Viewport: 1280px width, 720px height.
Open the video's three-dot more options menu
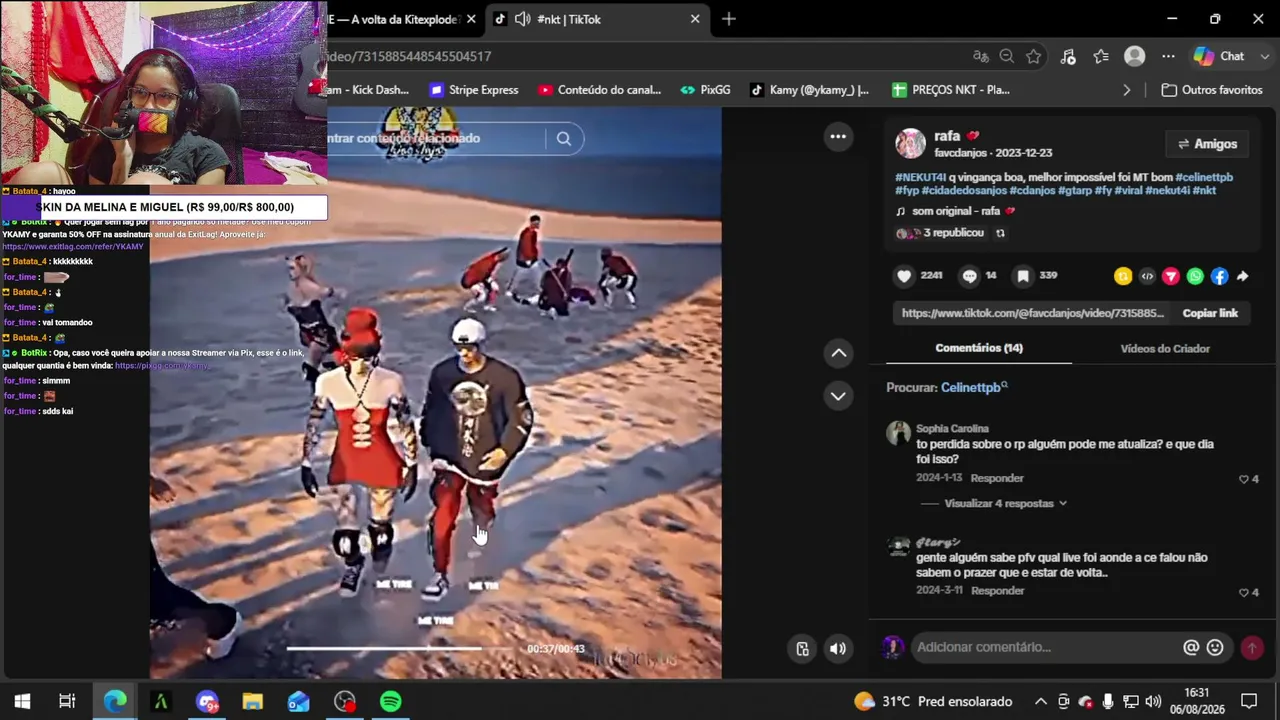(x=838, y=137)
